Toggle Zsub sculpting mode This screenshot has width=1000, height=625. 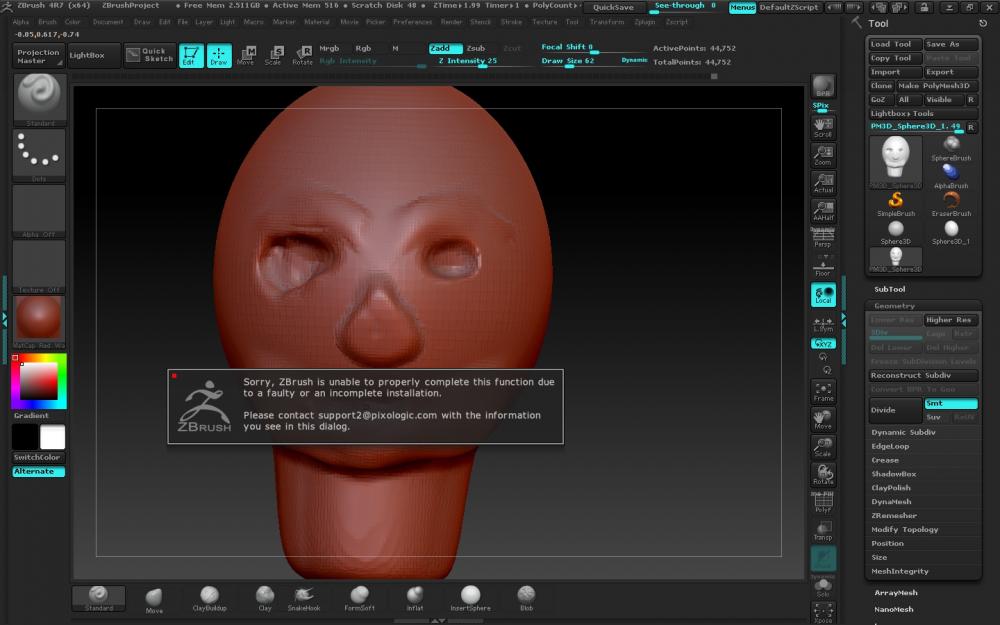pos(476,48)
